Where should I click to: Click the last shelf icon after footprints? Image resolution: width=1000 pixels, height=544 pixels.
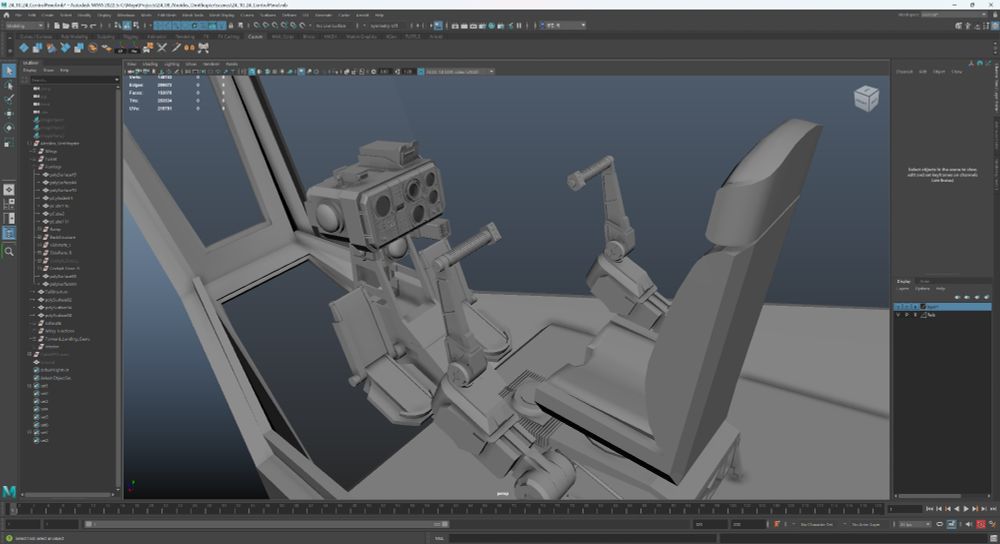click(203, 48)
